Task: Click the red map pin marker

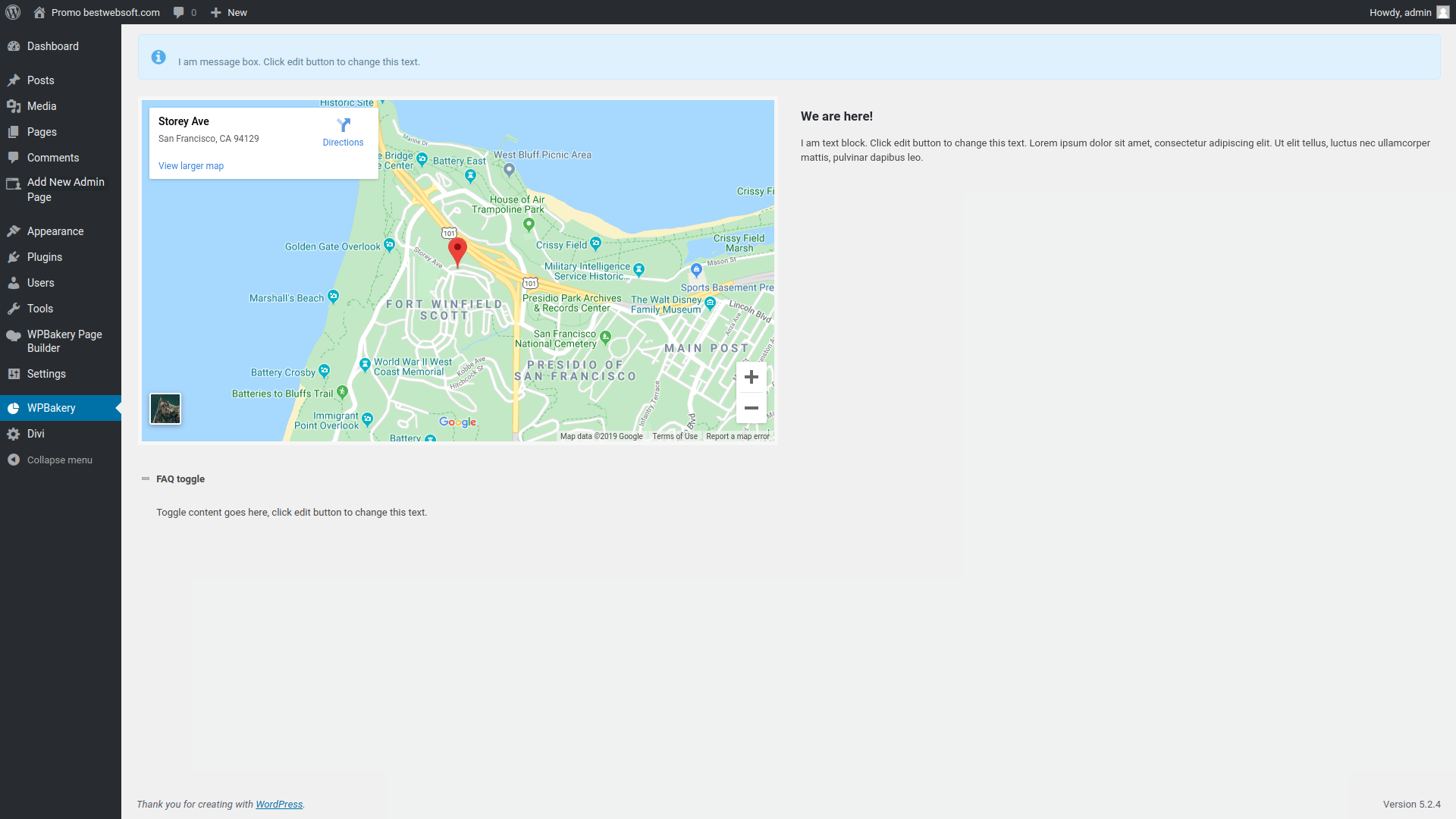Action: 457,253
